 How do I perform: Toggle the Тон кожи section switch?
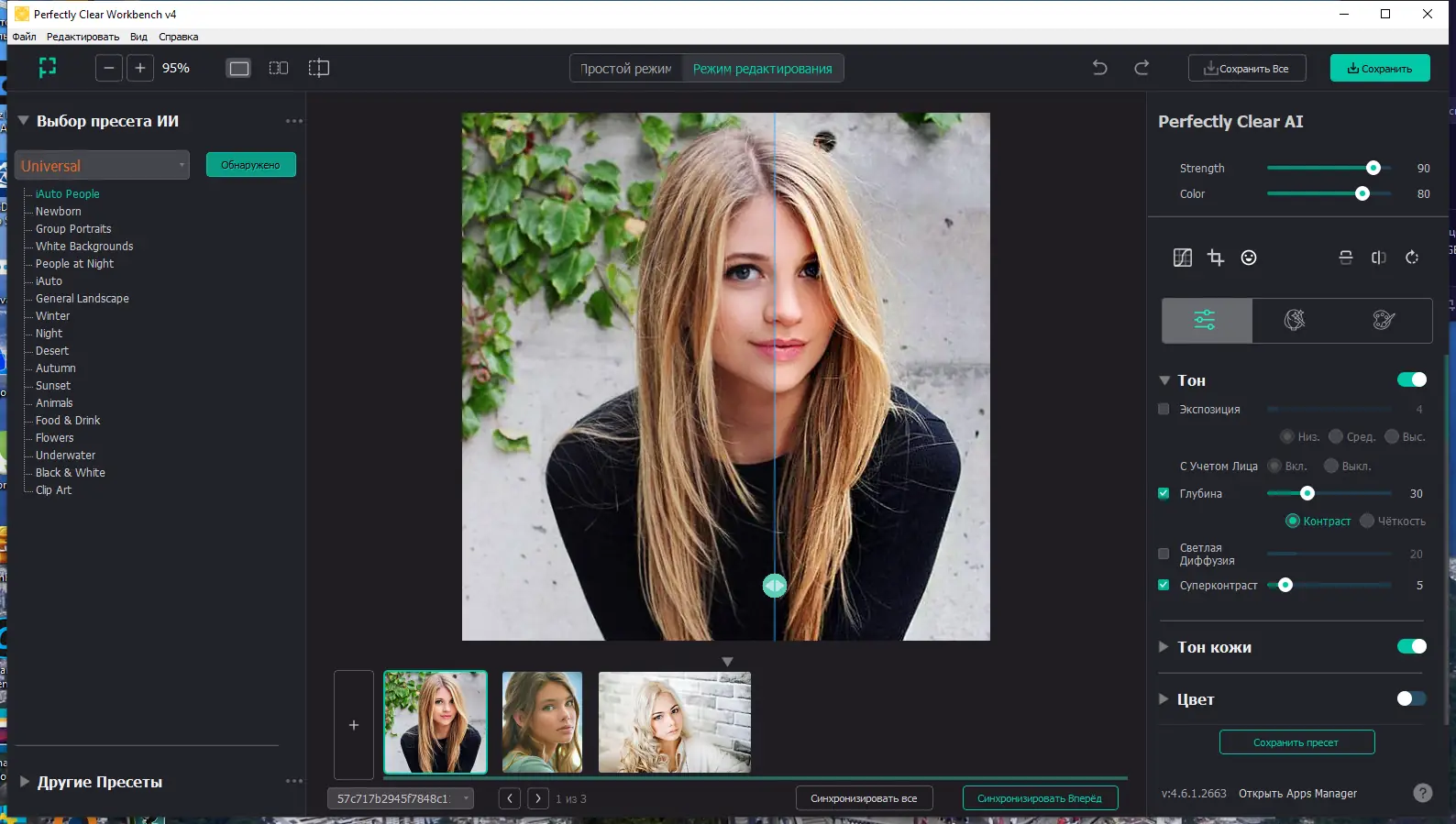[x=1412, y=646]
